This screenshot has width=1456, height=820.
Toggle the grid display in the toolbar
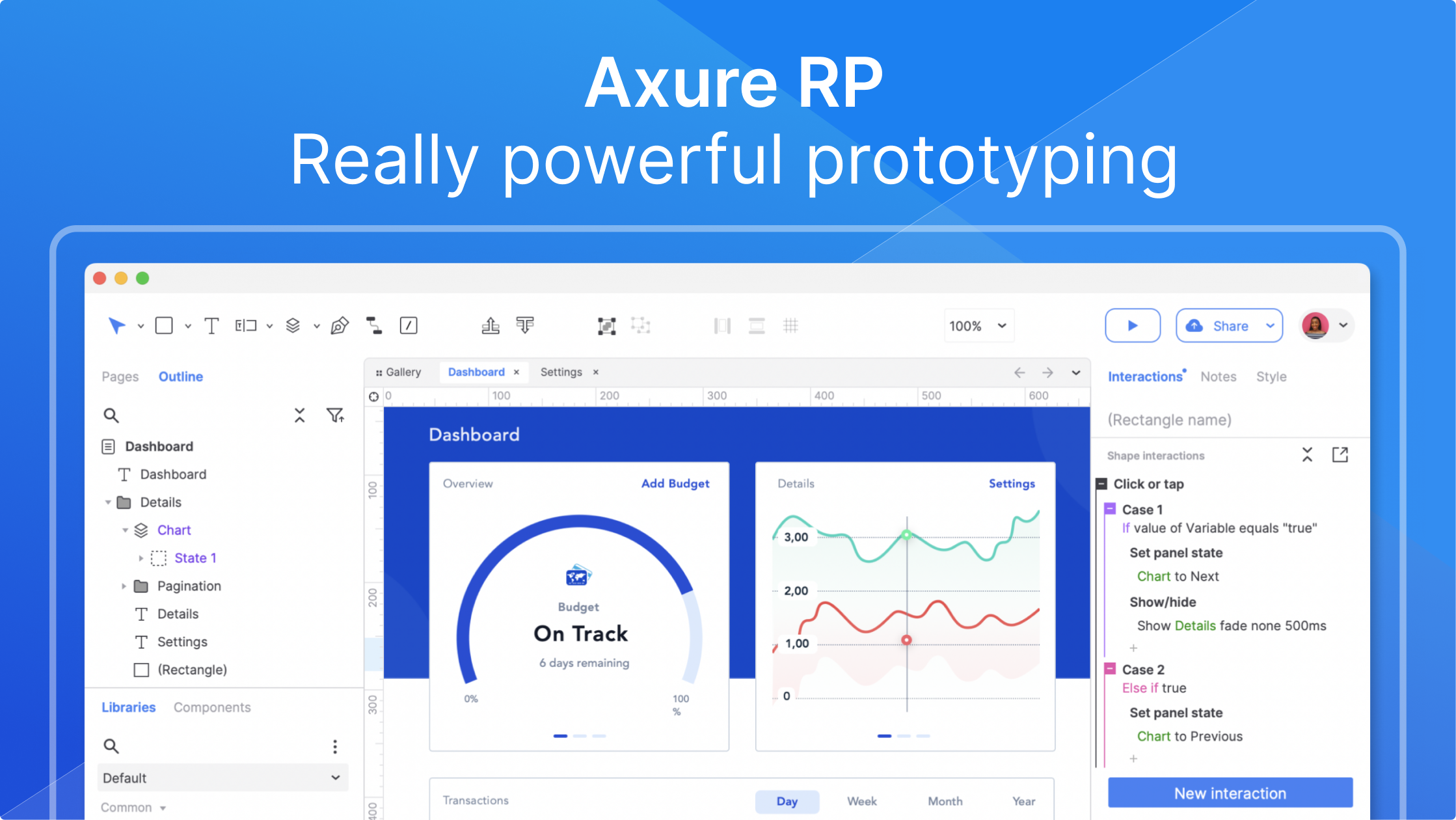[x=791, y=325]
